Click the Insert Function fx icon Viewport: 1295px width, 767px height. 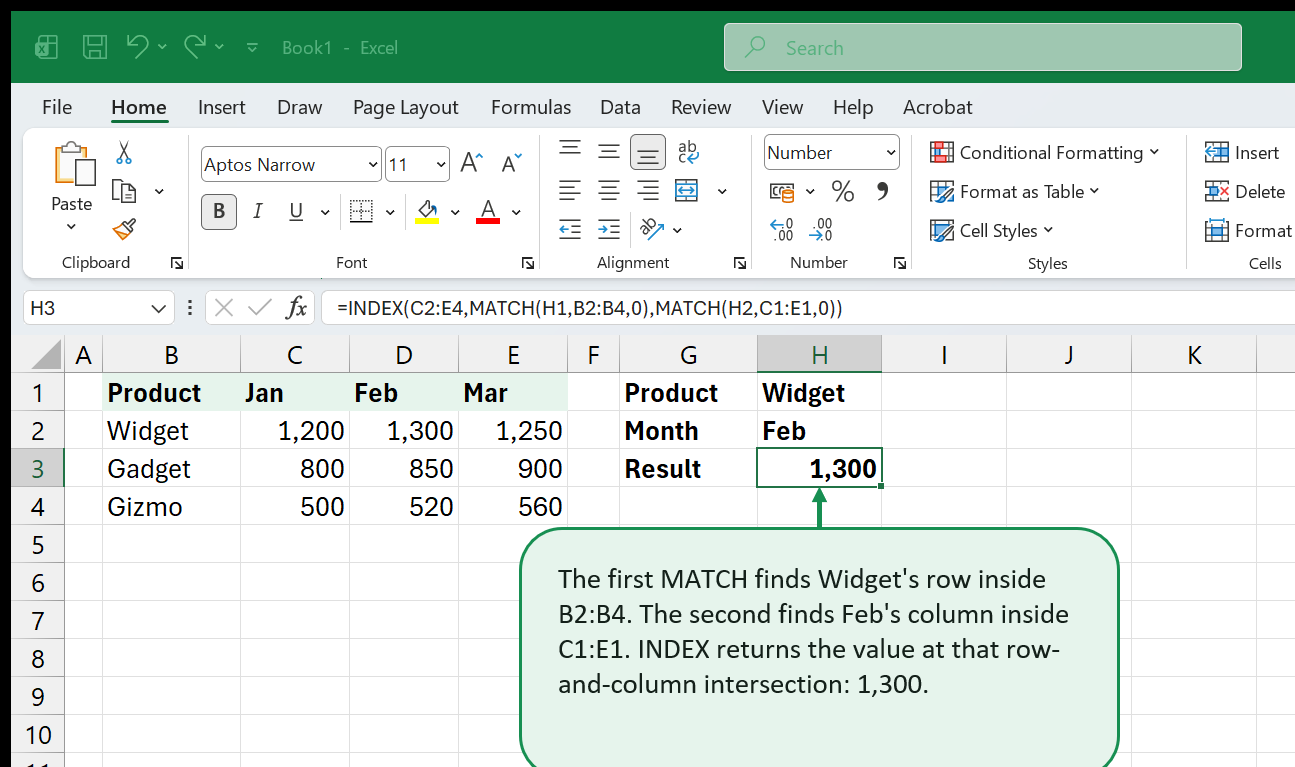[x=296, y=308]
